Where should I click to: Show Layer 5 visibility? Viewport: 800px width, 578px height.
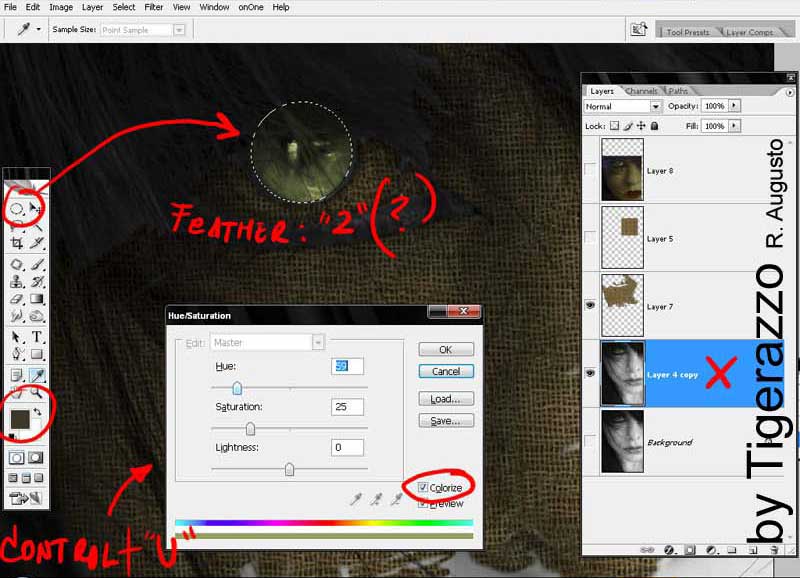click(590, 237)
